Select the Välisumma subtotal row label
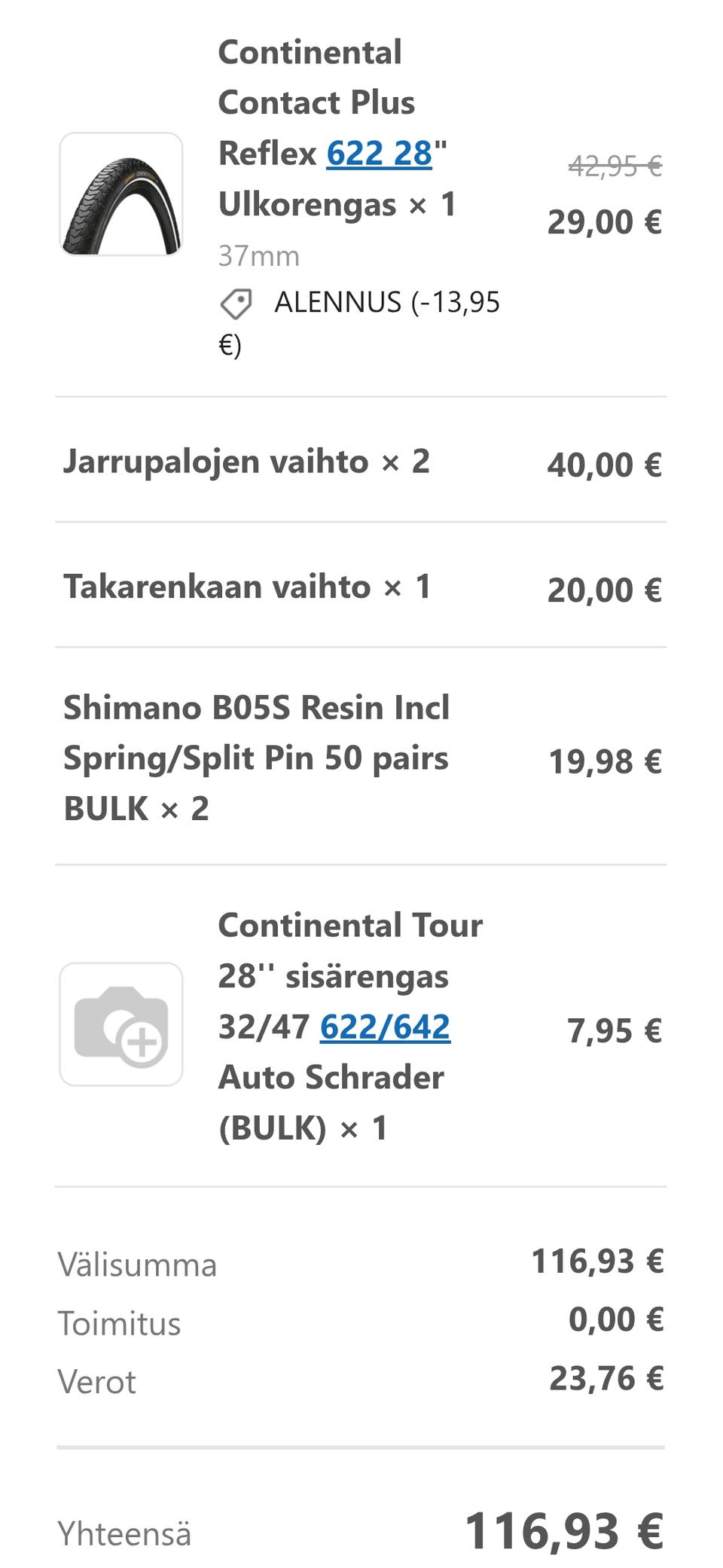Viewport: 723px width, 1568px height. point(137,1265)
